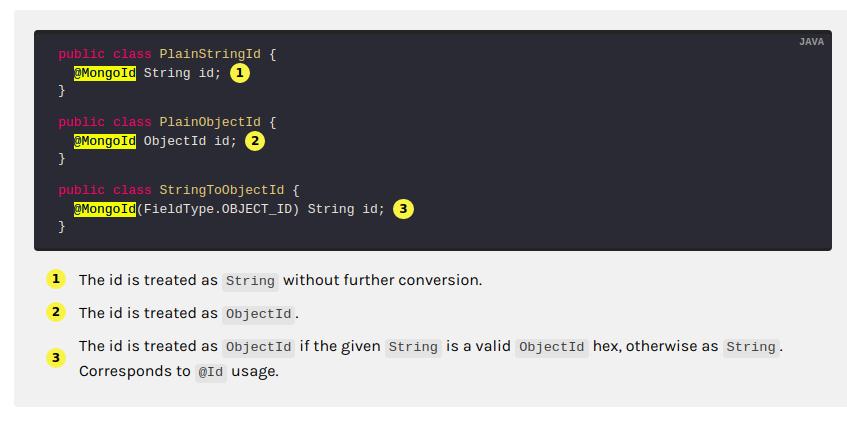The width and height of the screenshot is (847, 423).
Task: Click callout marker 2 beside the ObjectId explanation
Action: pyautogui.click(x=56, y=312)
